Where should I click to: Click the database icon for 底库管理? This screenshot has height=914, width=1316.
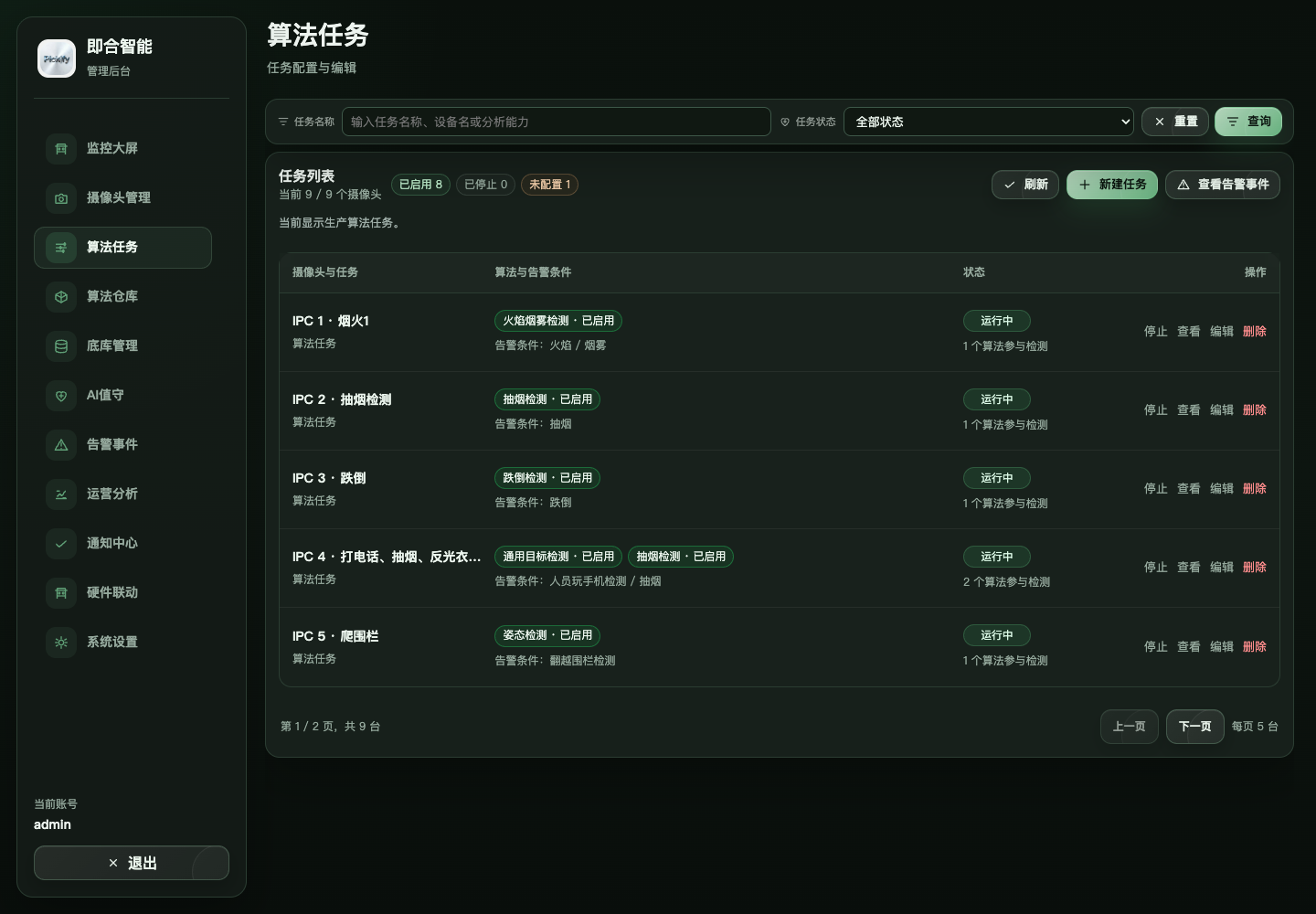click(61, 345)
